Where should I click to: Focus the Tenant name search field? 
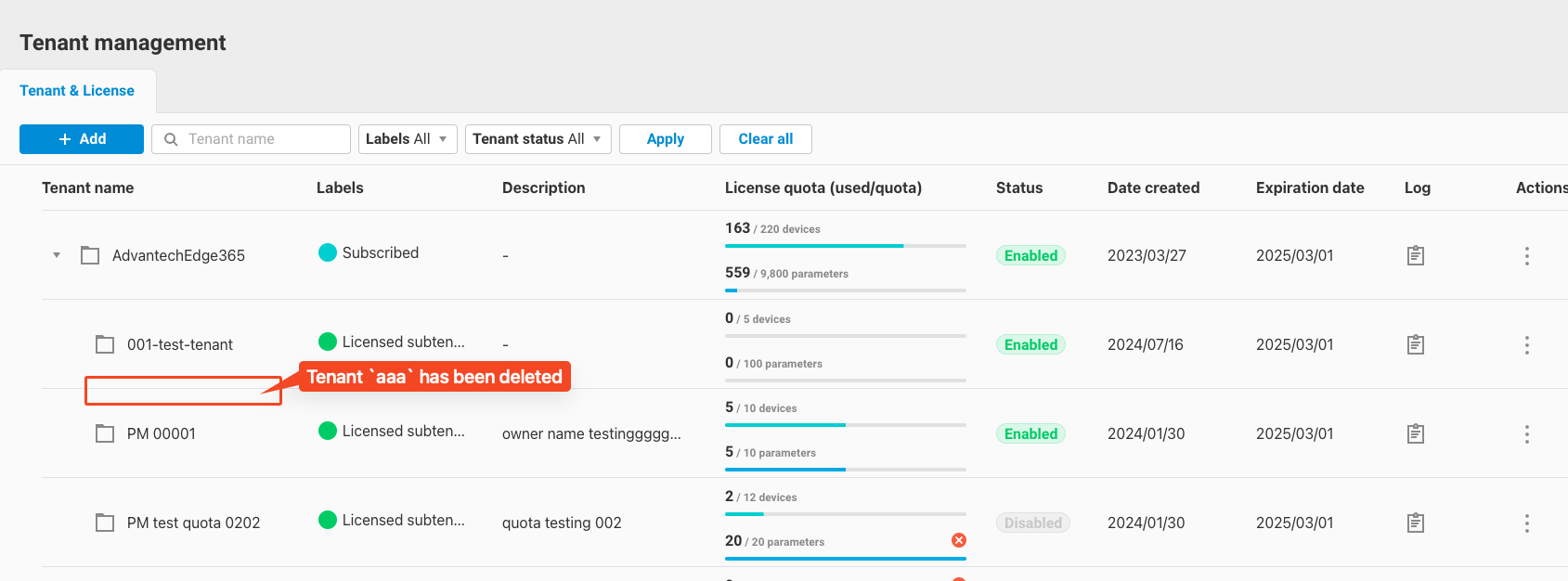coord(251,139)
